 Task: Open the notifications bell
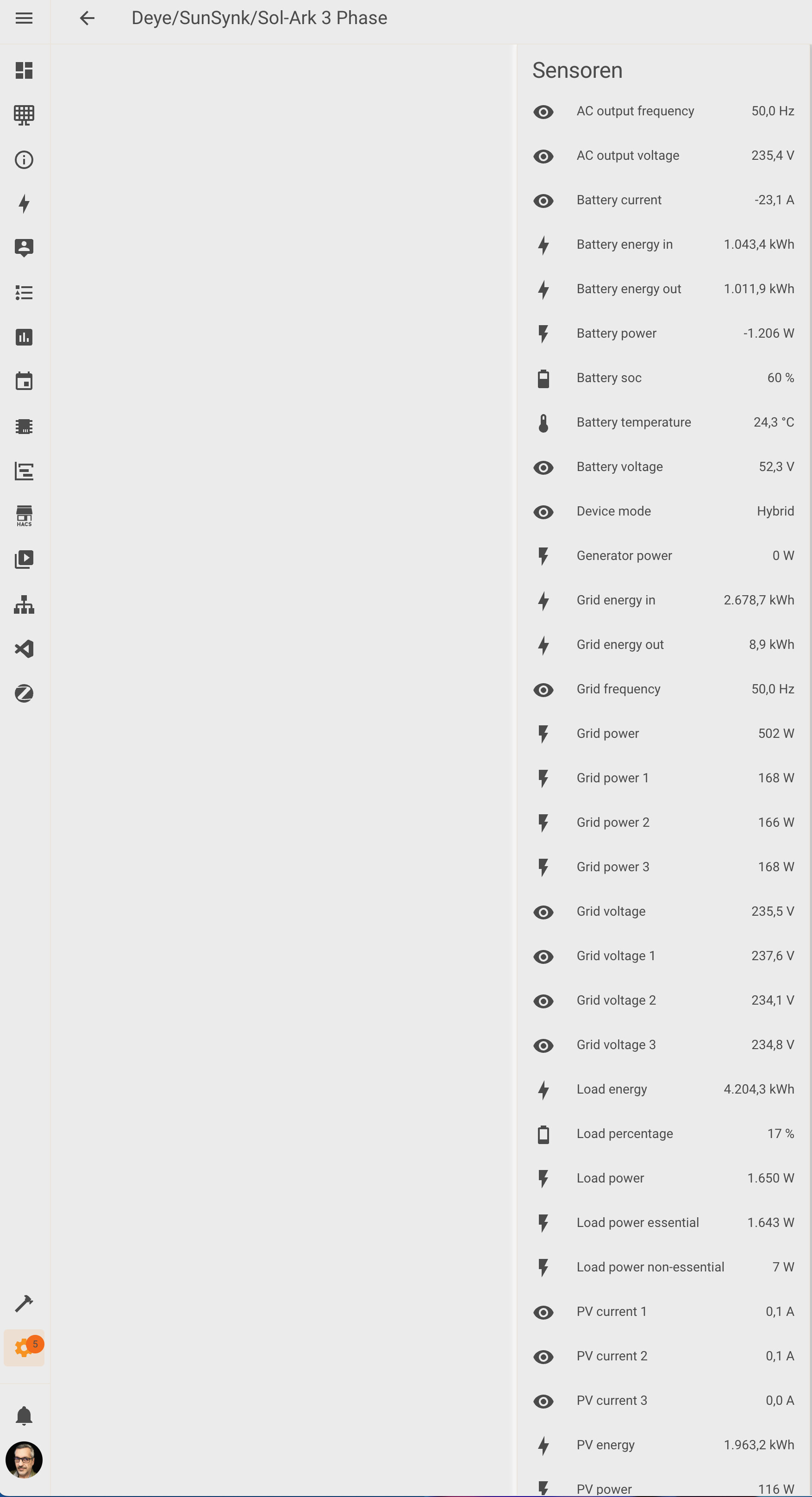pos(24,1415)
